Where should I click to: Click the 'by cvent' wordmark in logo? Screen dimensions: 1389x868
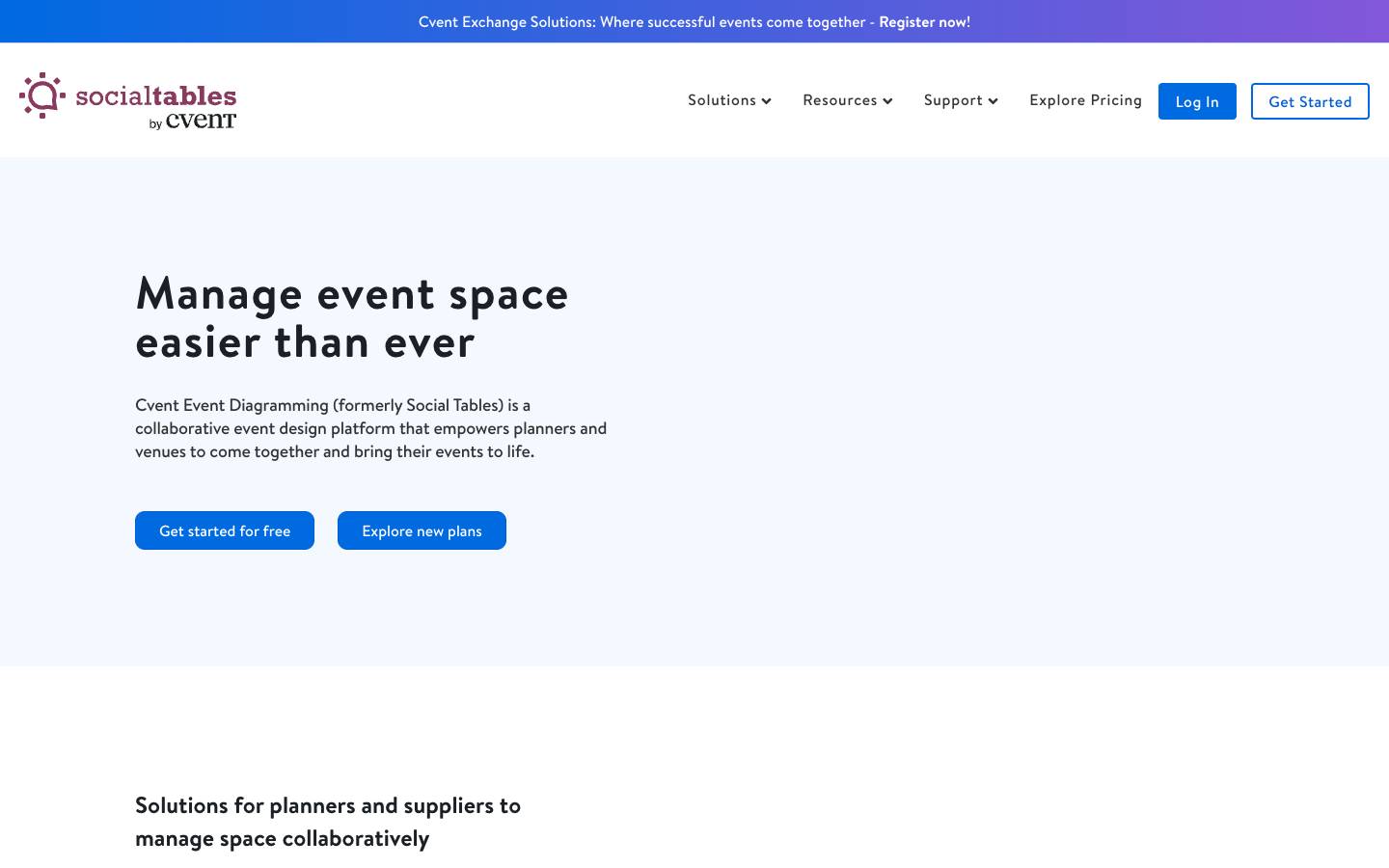[x=193, y=122]
